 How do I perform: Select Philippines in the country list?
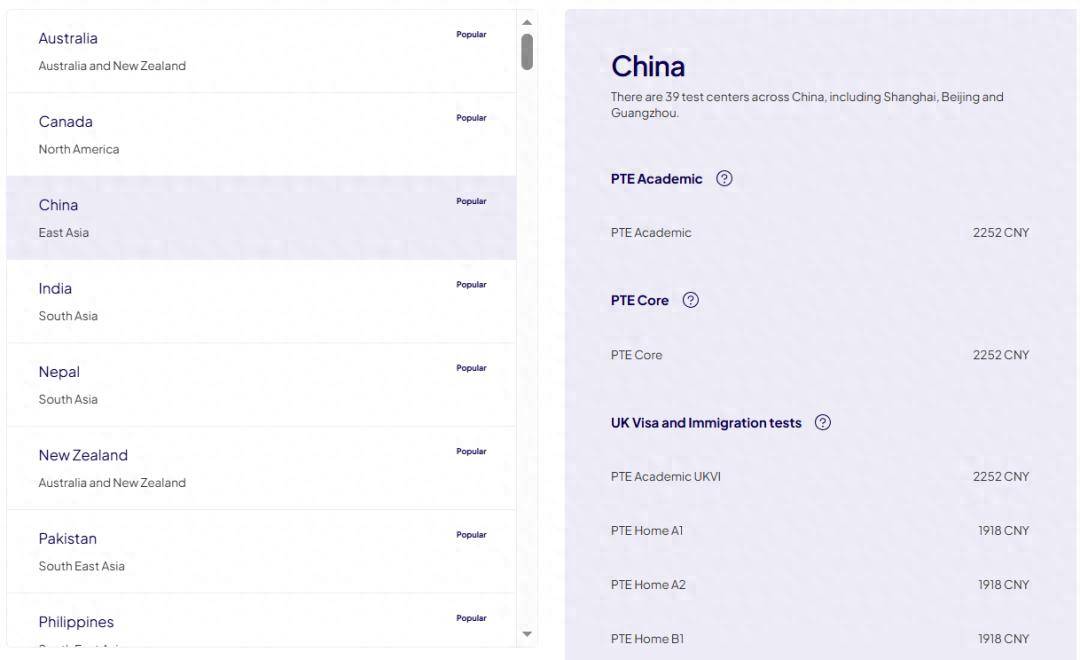(261, 621)
